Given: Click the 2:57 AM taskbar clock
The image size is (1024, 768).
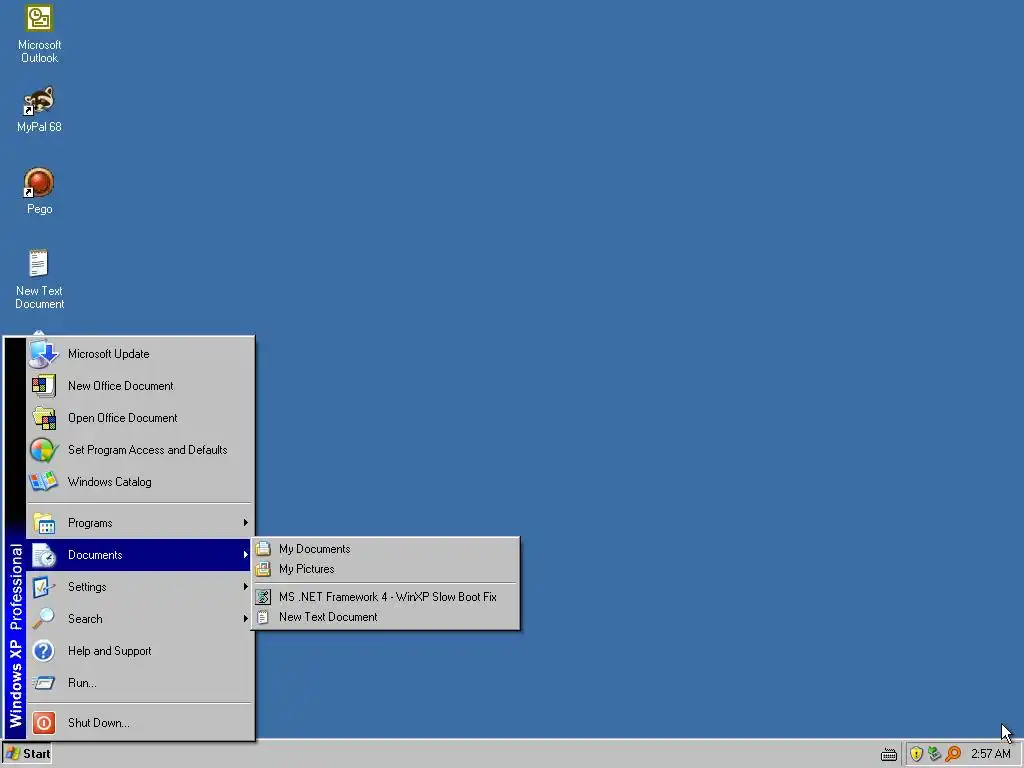Looking at the screenshot, I should 990,754.
